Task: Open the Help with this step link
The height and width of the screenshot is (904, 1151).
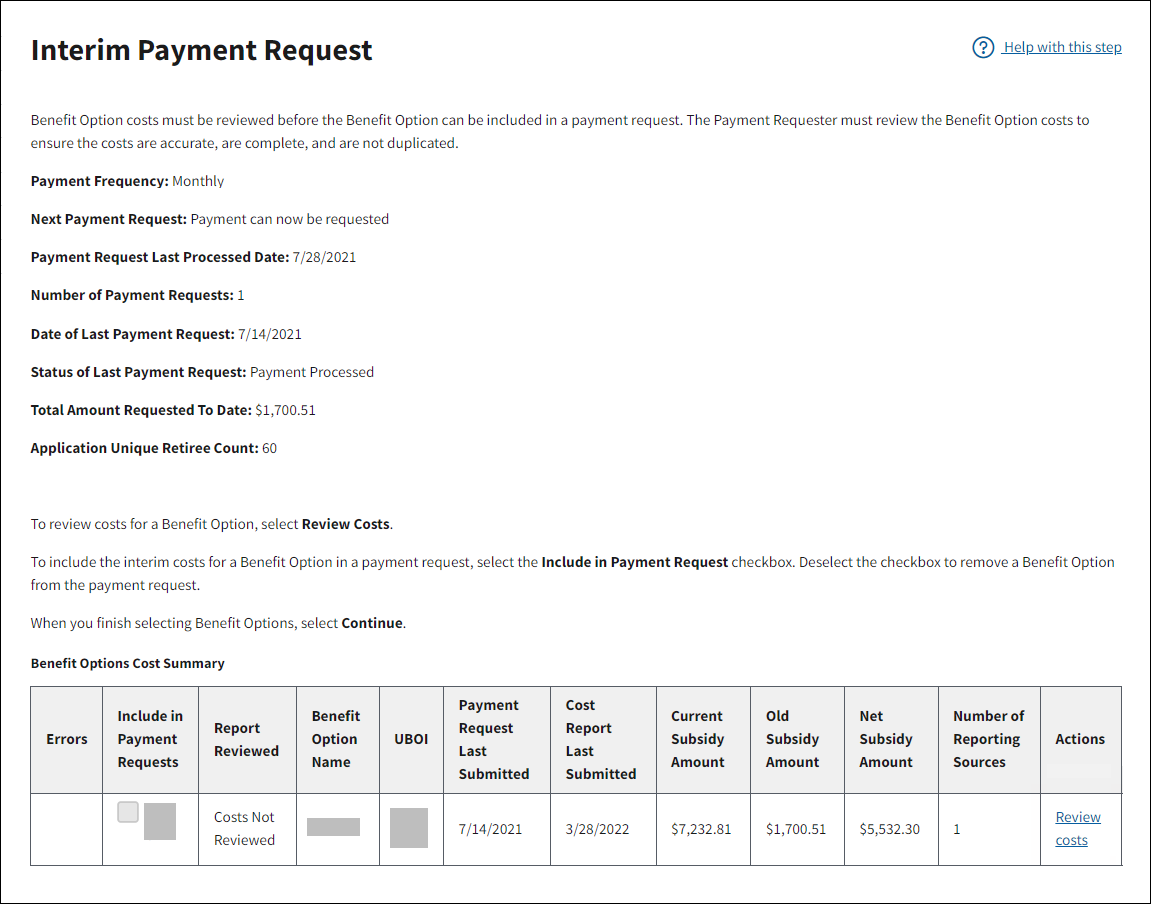Action: tap(1062, 47)
